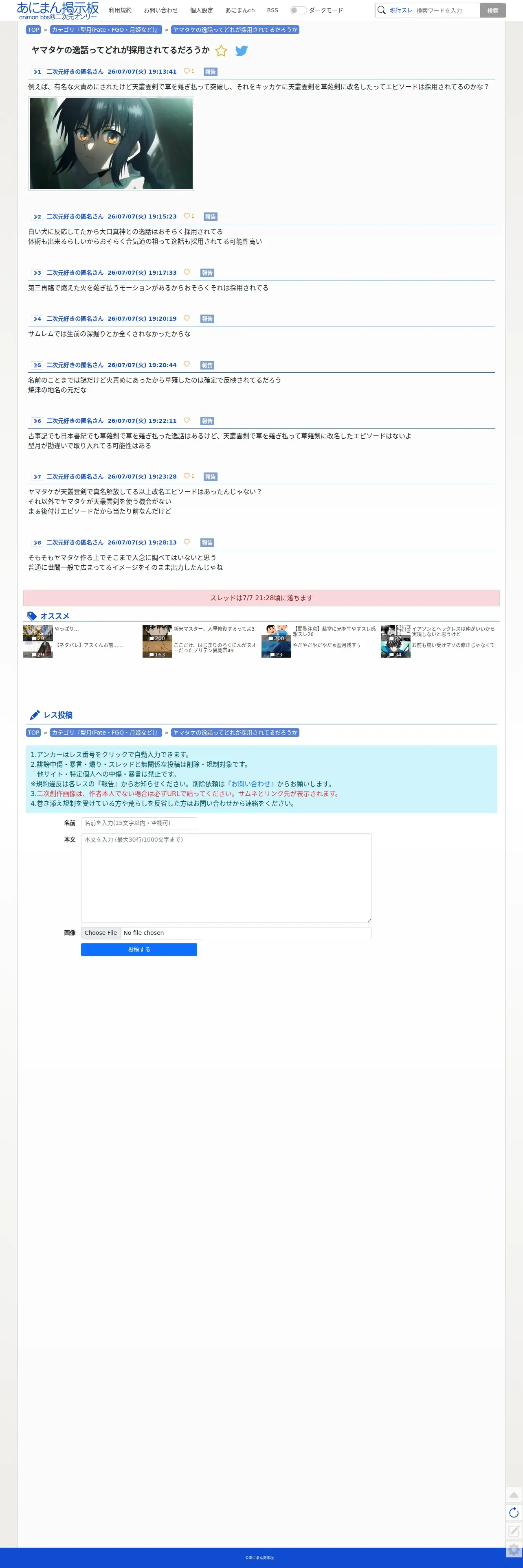
Task: Click 報告 on post 4
Action: click(x=207, y=319)
